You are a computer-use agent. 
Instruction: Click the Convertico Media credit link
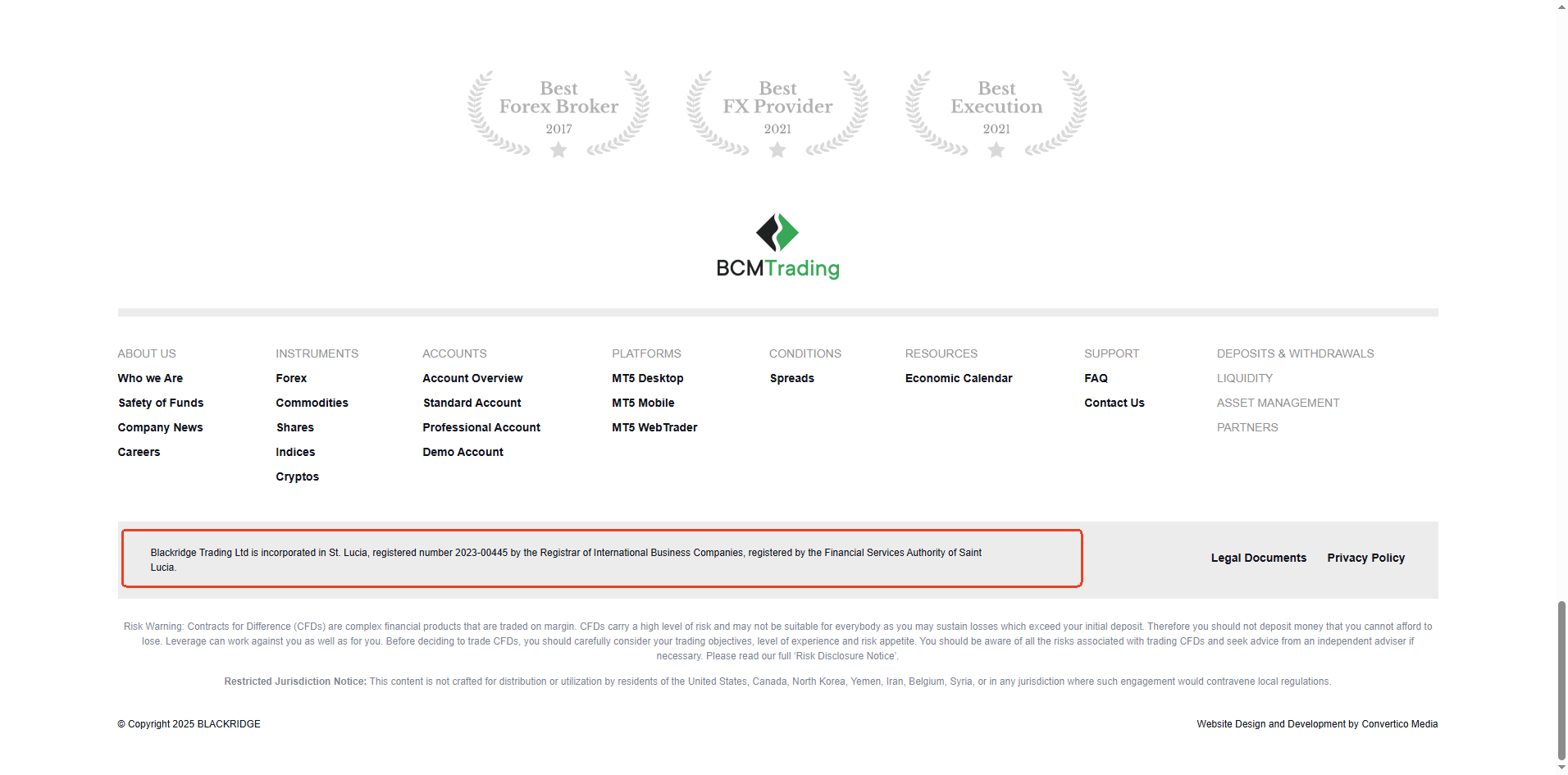tap(1399, 724)
